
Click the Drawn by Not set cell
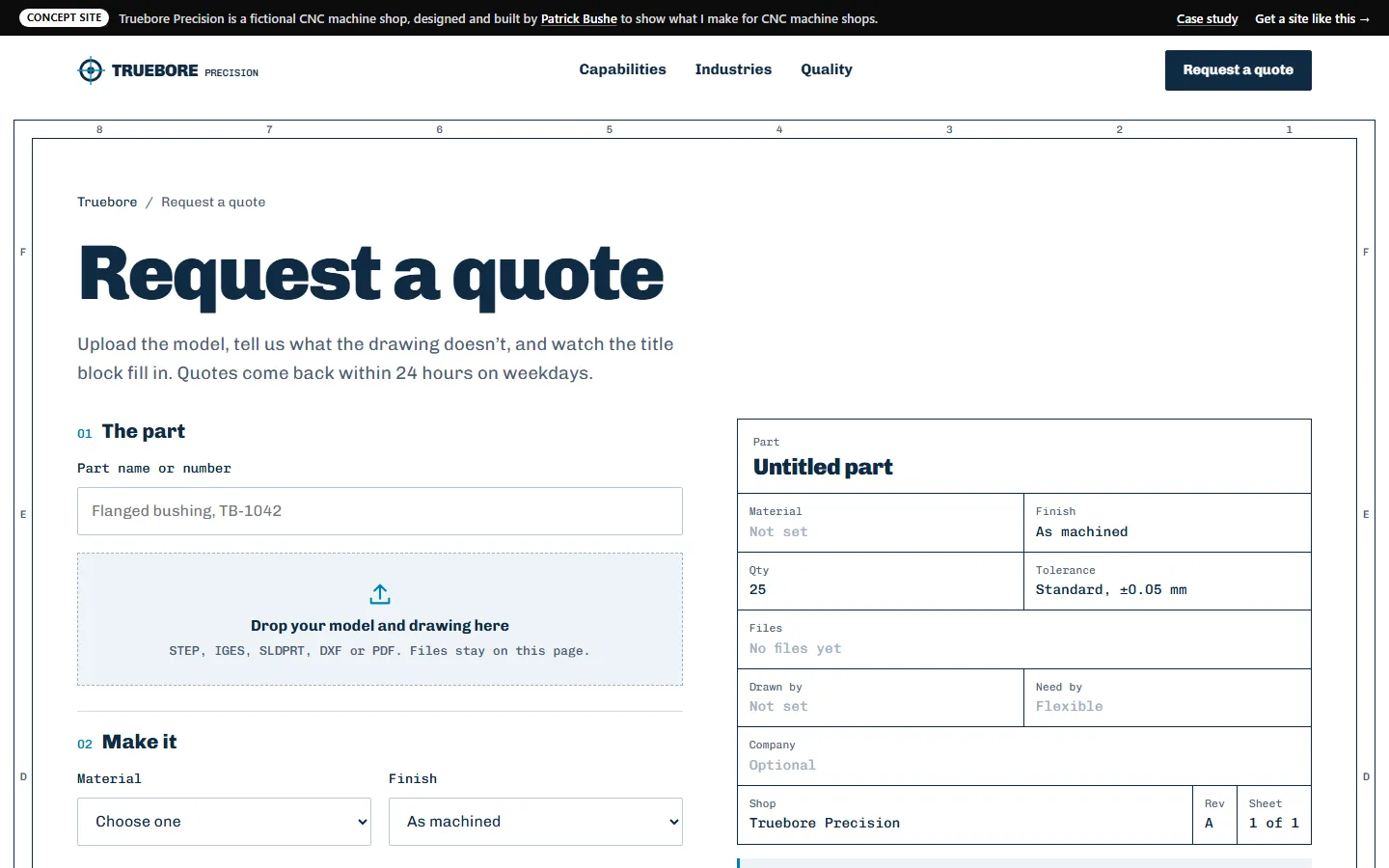881,697
